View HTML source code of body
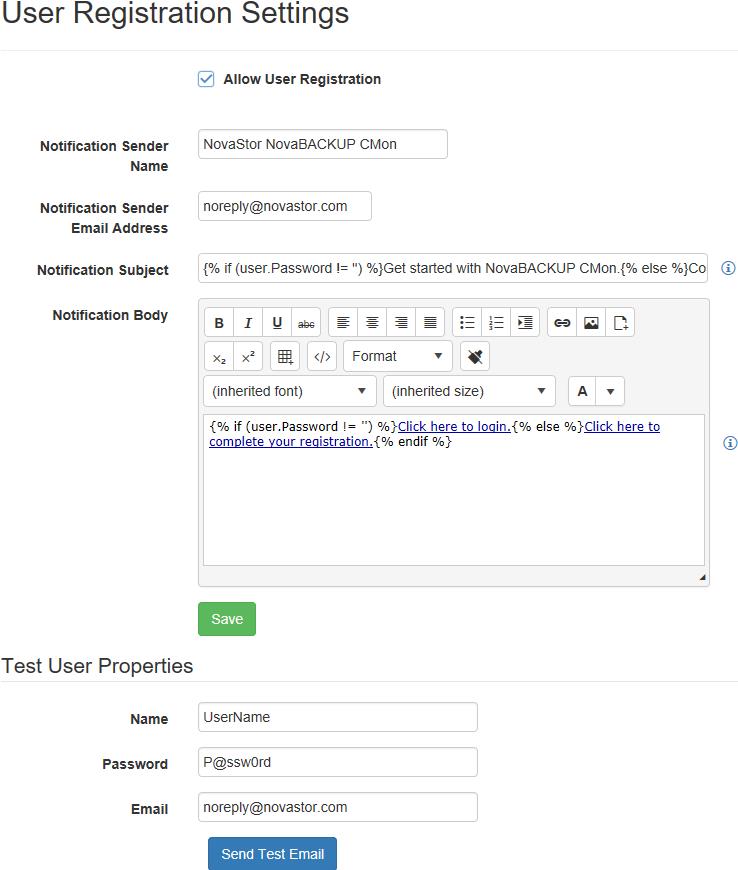This screenshot has height=870, width=738. 322,357
